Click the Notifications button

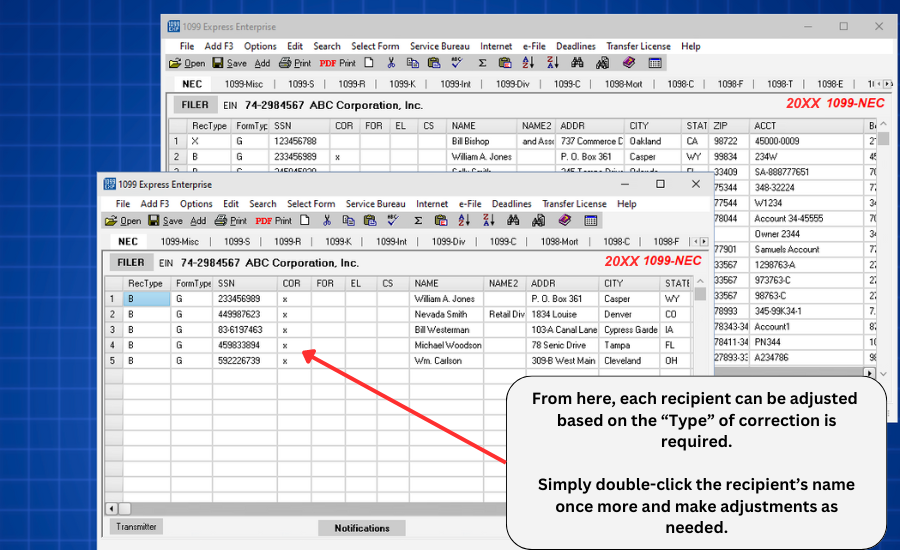pyautogui.click(x=362, y=528)
